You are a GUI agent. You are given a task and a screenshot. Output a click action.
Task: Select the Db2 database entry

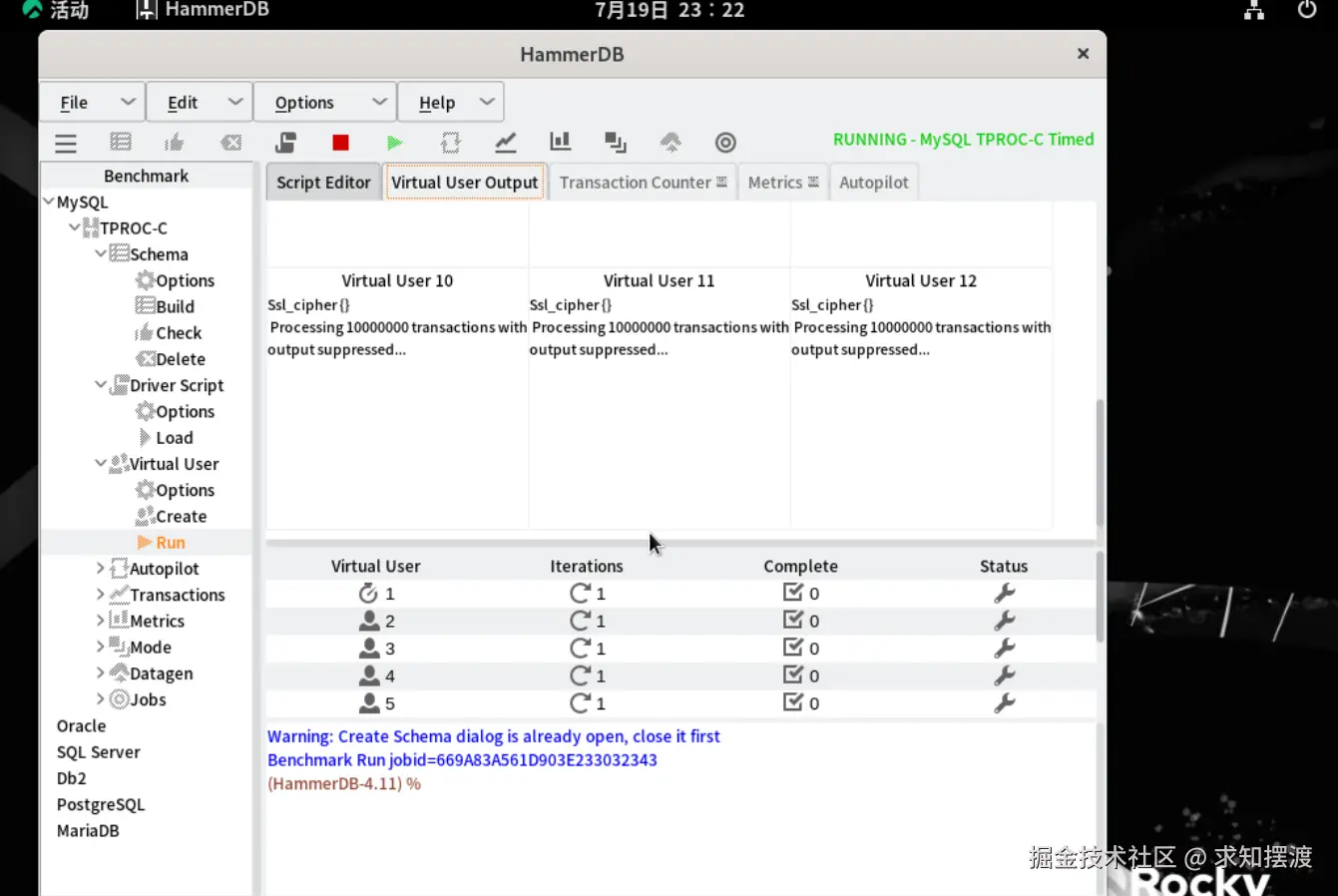pyautogui.click(x=71, y=777)
